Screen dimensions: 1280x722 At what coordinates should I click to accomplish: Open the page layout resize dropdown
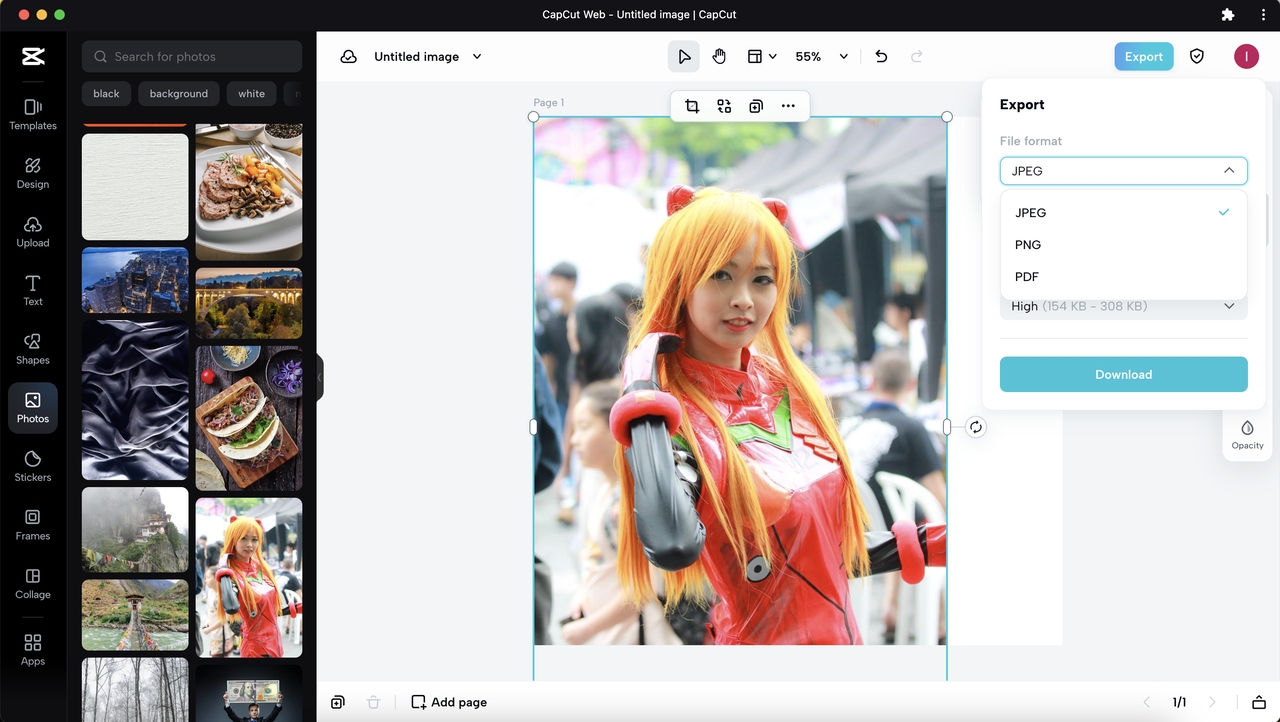[x=762, y=57]
